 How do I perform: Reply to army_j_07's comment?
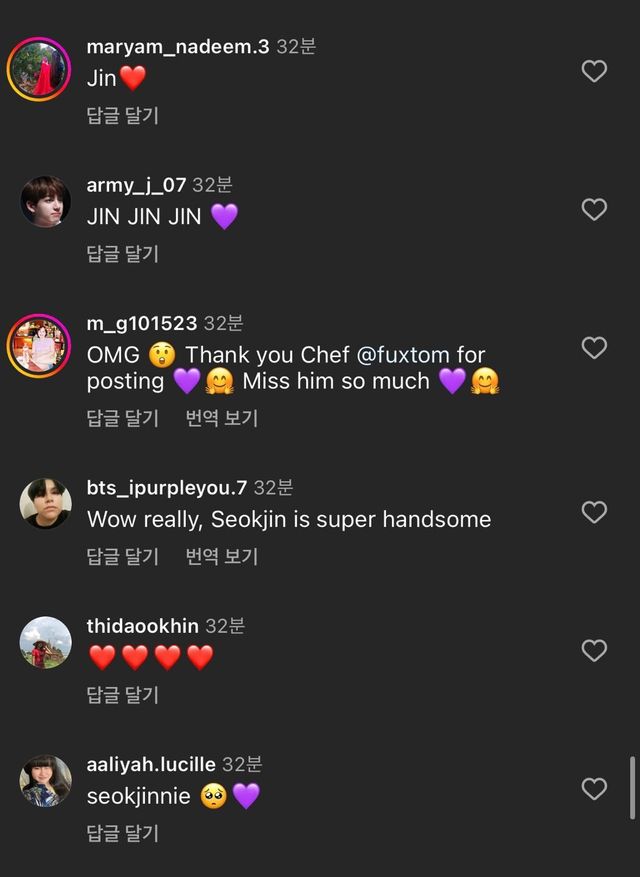tap(122, 254)
